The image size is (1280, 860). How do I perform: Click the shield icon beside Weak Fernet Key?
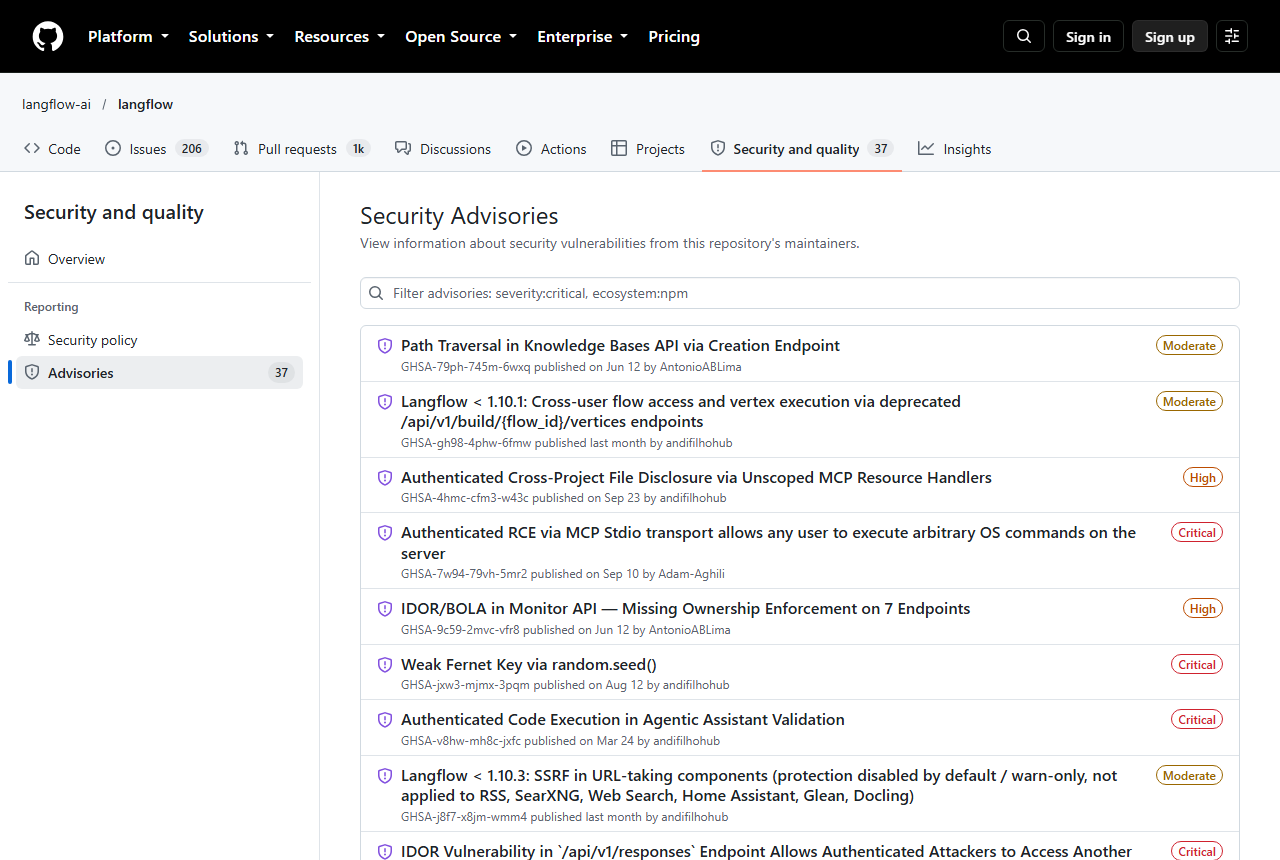(x=385, y=664)
